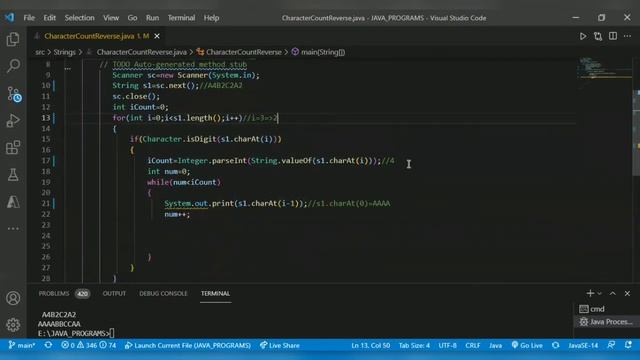Open the Selection menu
The width and height of the screenshot is (640, 360).
tap(79, 18)
